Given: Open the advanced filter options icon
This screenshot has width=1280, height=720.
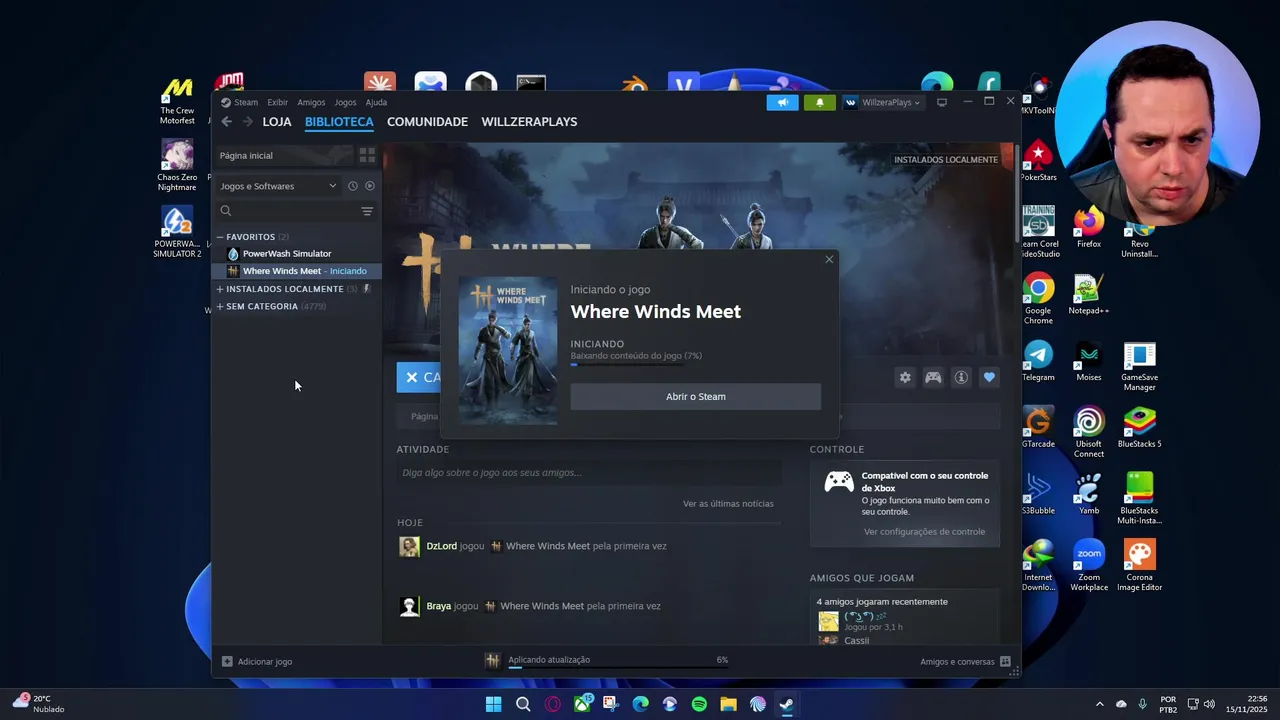Looking at the screenshot, I should point(367,211).
